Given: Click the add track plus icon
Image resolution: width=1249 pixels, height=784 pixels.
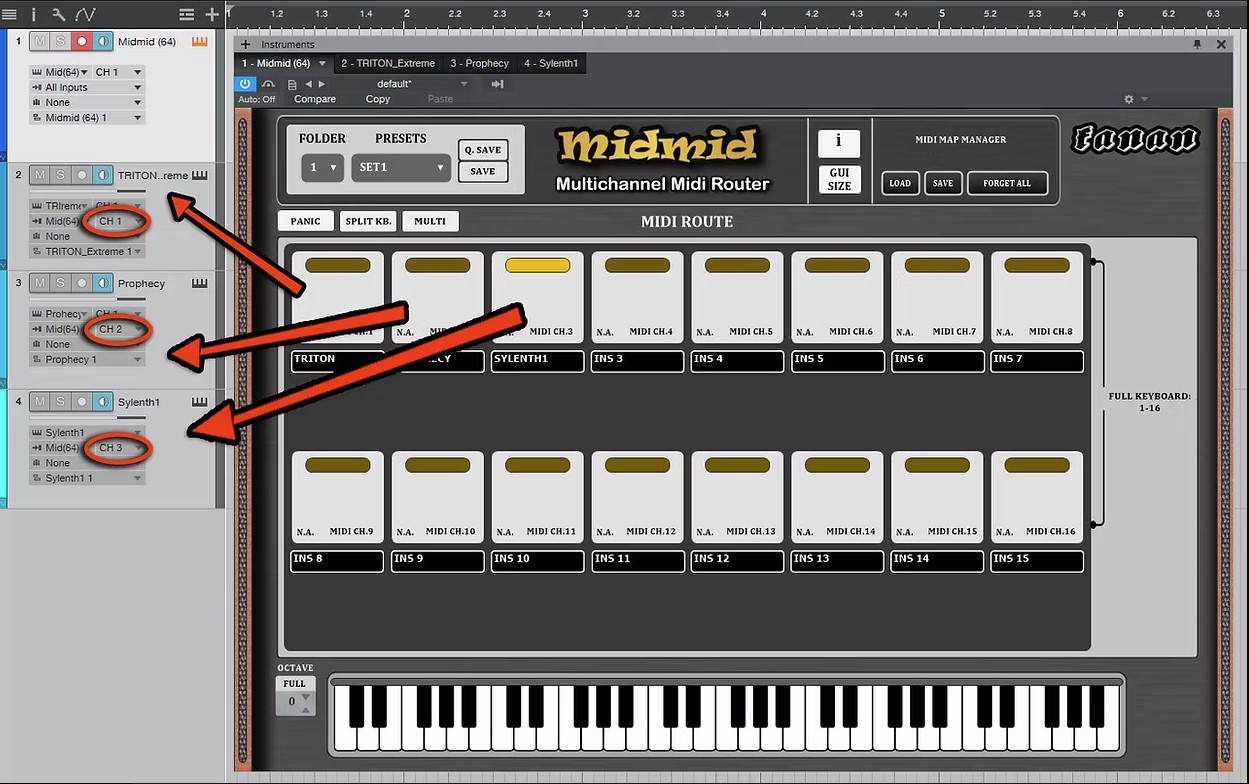Looking at the screenshot, I should pyautogui.click(x=212, y=14).
